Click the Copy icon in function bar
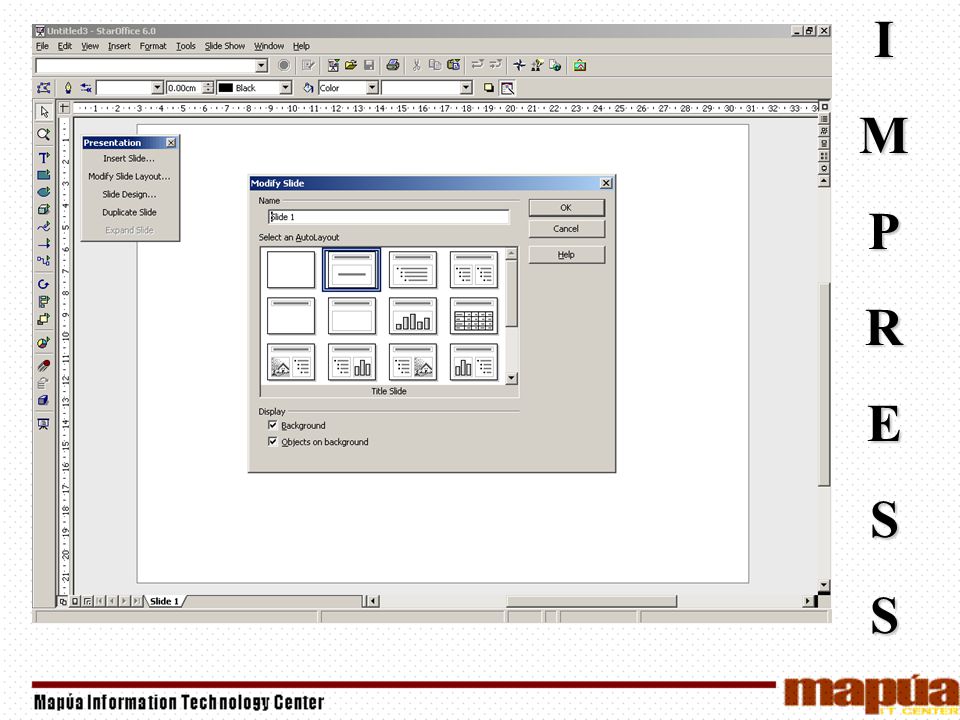Viewport: 960px width, 720px height. 435,65
